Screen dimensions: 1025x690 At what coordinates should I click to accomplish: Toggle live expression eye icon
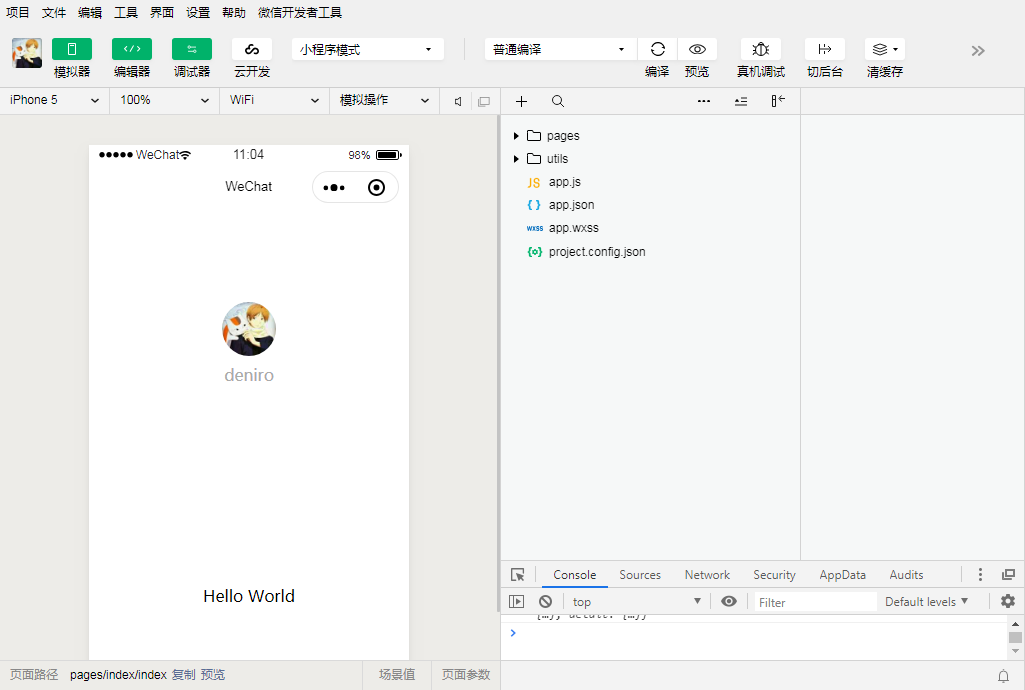coord(729,601)
